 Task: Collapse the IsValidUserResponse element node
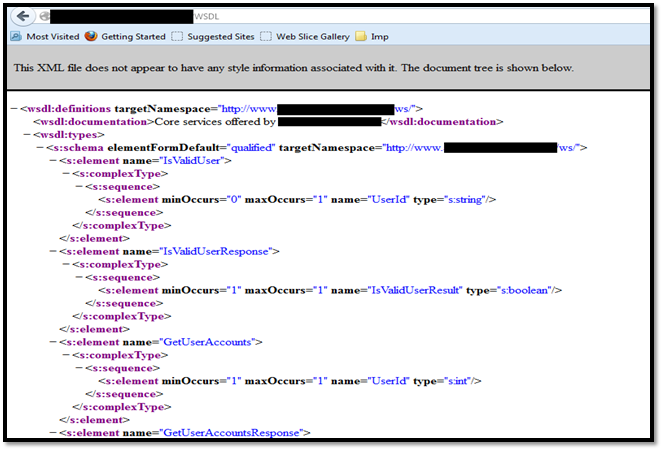click(53, 251)
